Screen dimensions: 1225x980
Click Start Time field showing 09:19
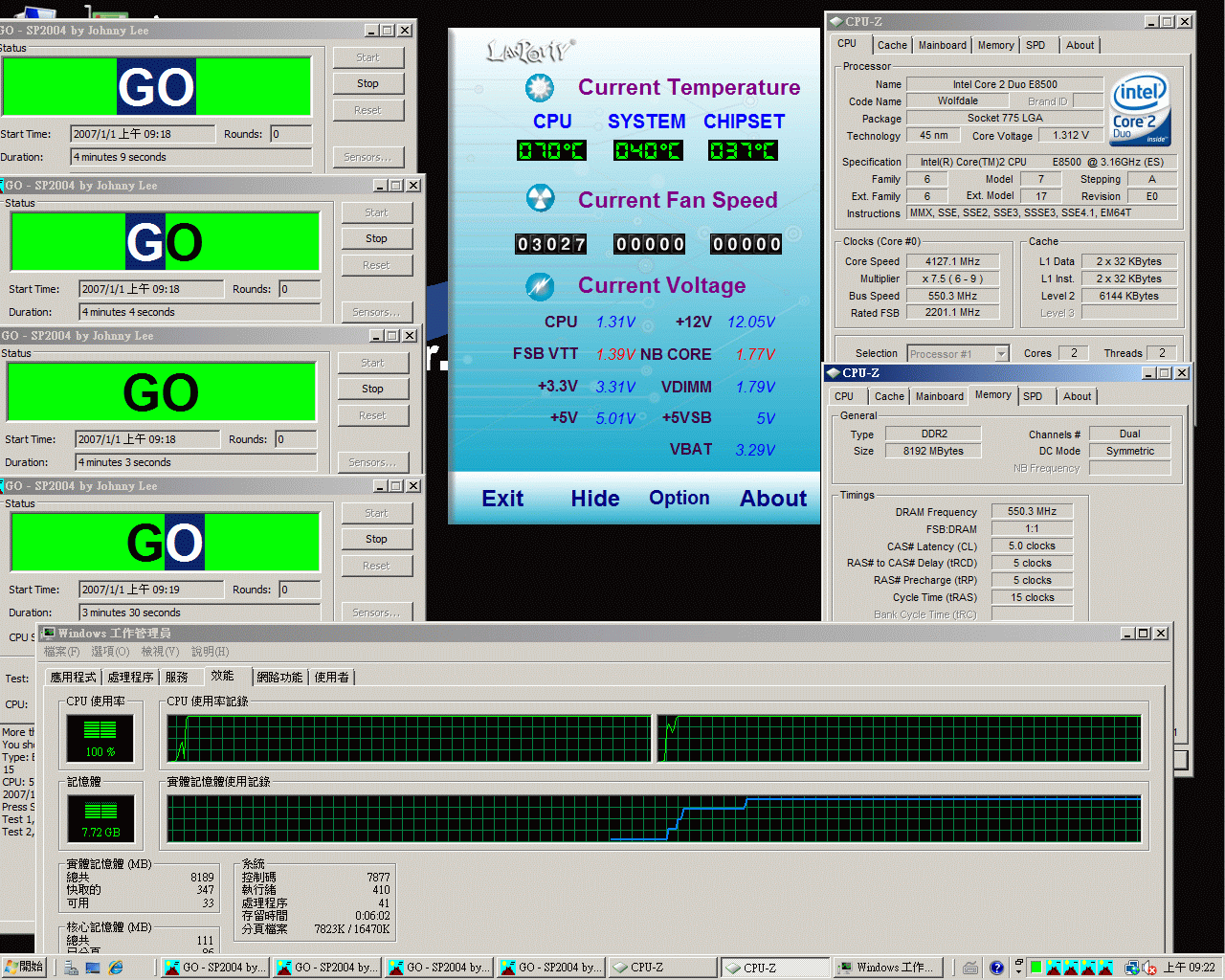click(x=151, y=590)
